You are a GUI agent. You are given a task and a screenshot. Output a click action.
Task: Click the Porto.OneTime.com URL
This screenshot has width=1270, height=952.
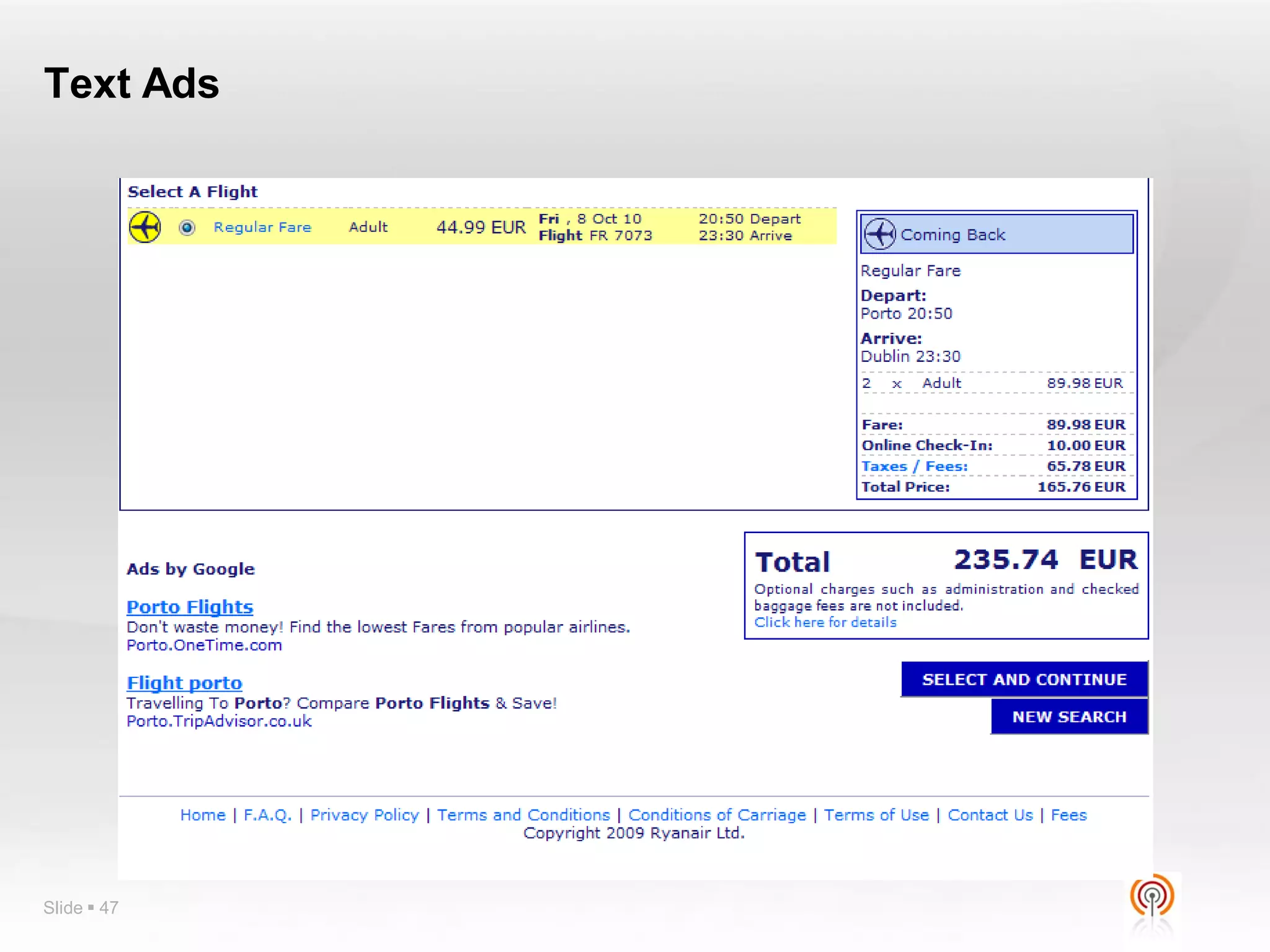(204, 645)
